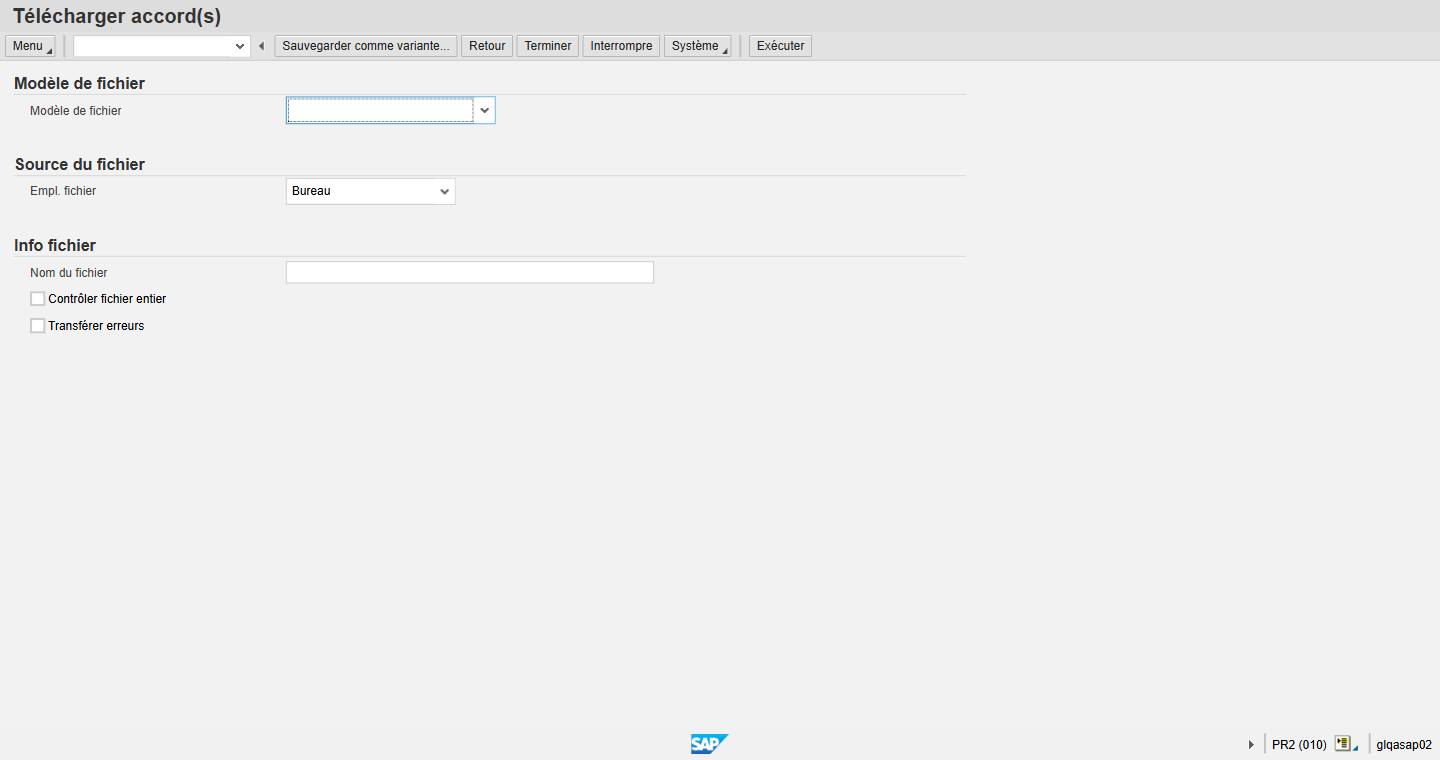The width and height of the screenshot is (1440, 760).
Task: Click the Terminer button
Action: point(548,46)
